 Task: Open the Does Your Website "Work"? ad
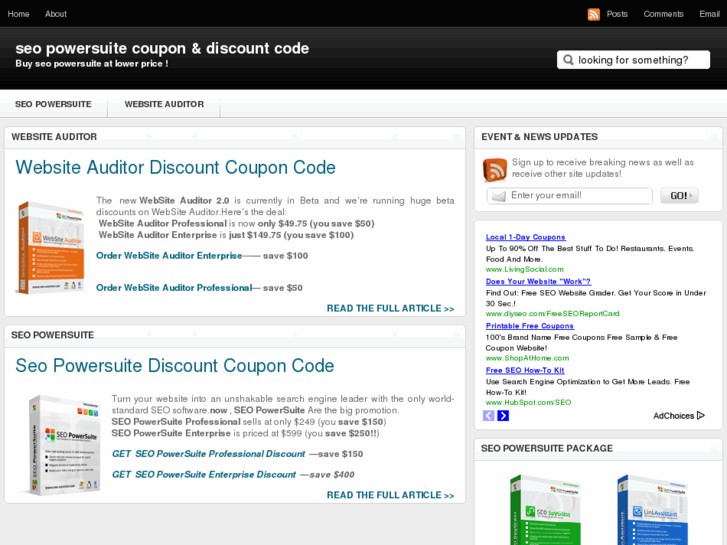538,282
